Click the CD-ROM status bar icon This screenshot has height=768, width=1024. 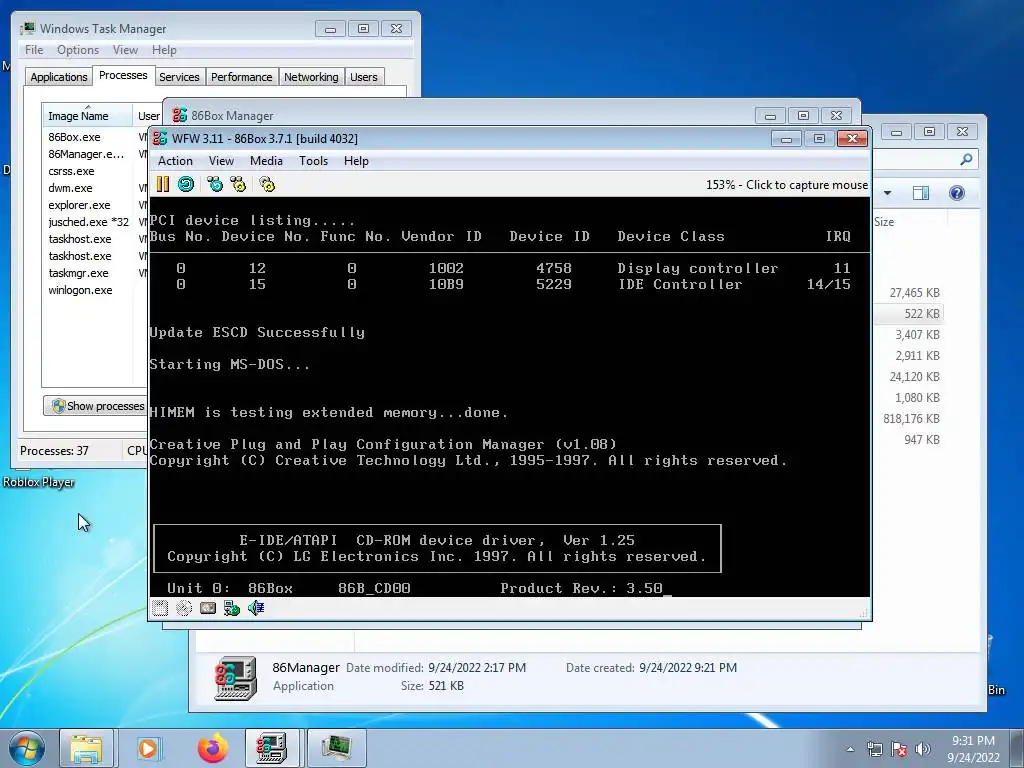click(184, 609)
